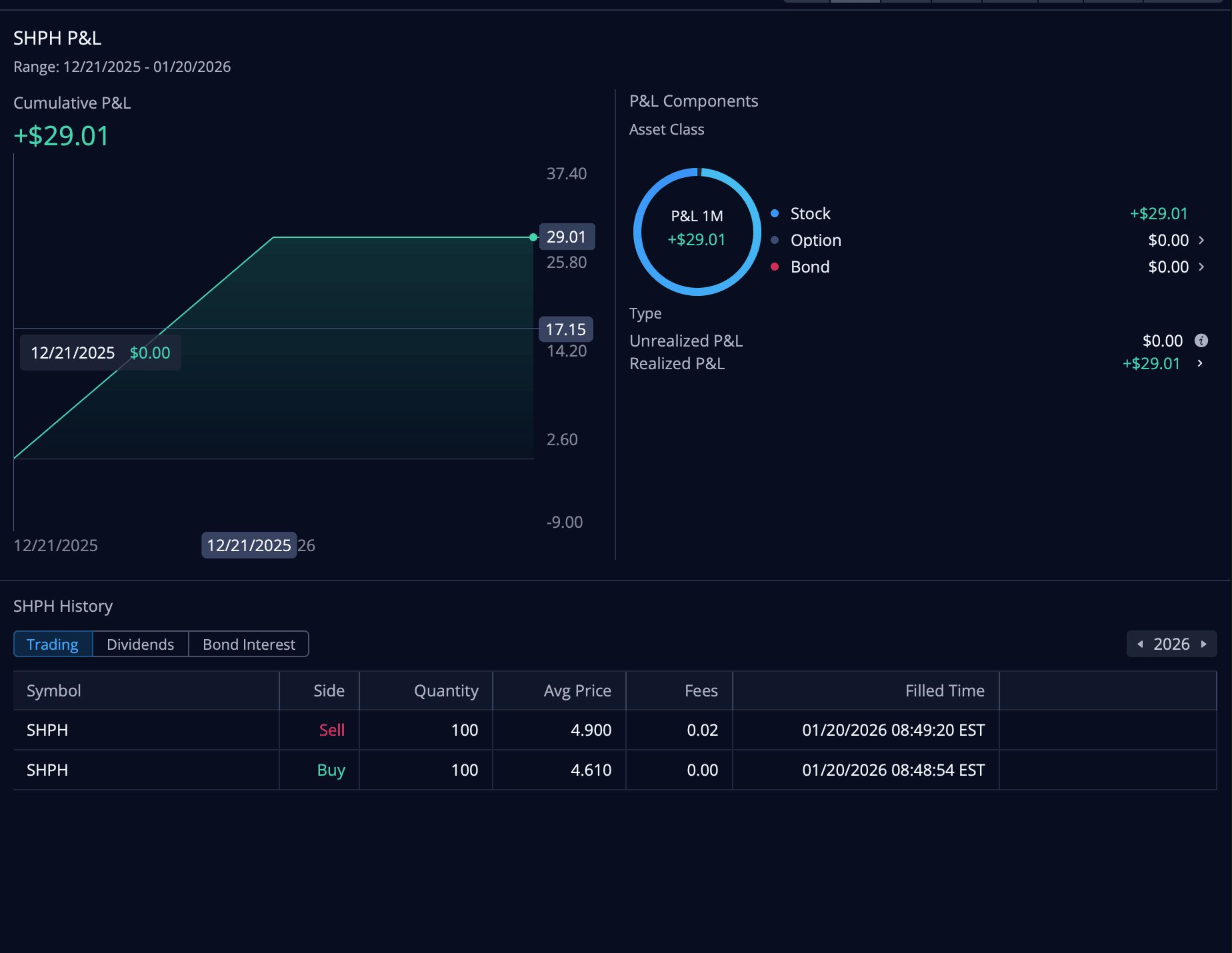Click the previous year arrow beside 2026
The height and width of the screenshot is (953, 1232).
coord(1140,644)
